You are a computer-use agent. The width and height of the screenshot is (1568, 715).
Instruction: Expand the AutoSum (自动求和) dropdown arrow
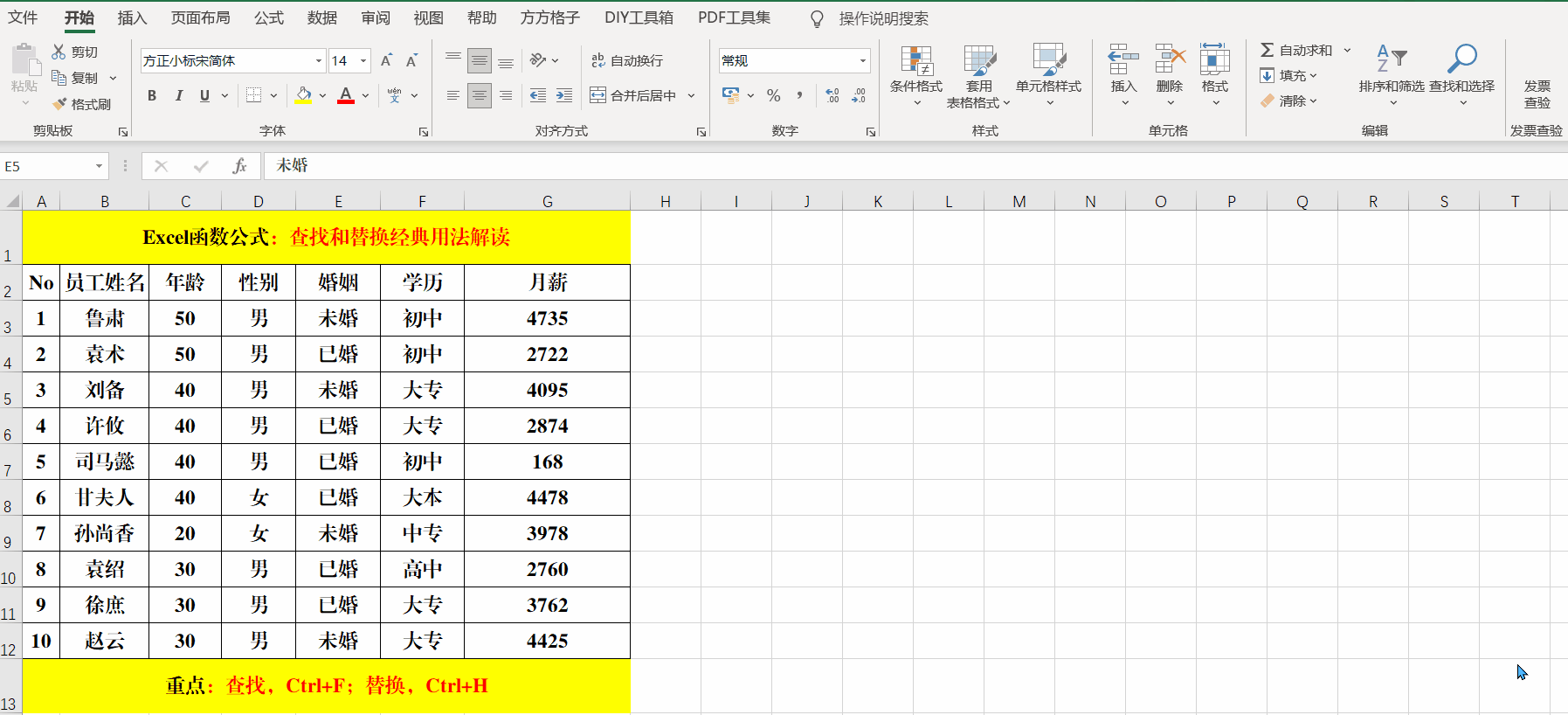[x=1347, y=50]
